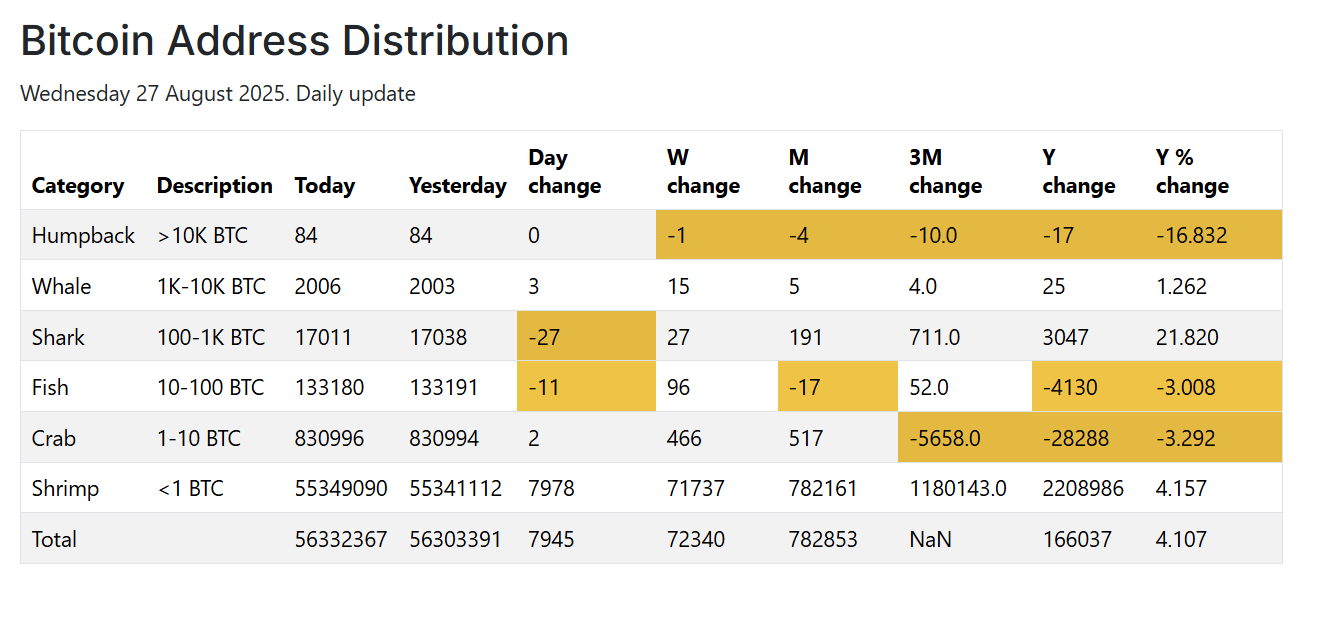This screenshot has height=618, width=1318.
Task: Click the Crab 3M change cell -5658.0
Action: (943, 438)
